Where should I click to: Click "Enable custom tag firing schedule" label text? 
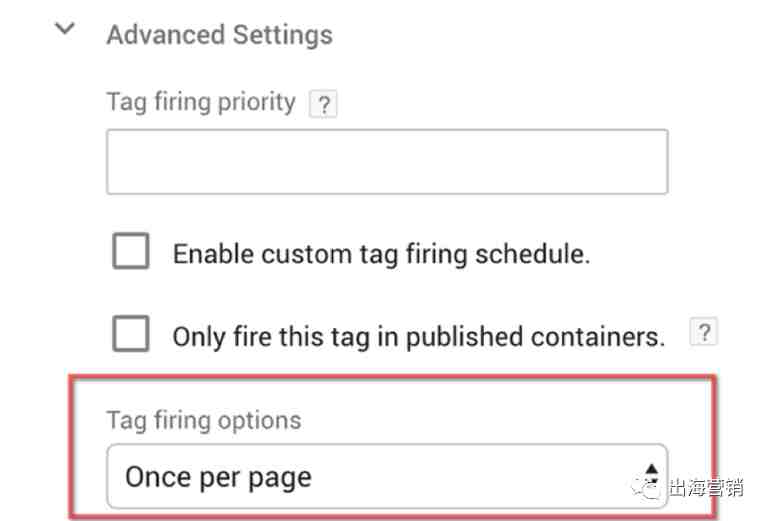point(381,254)
